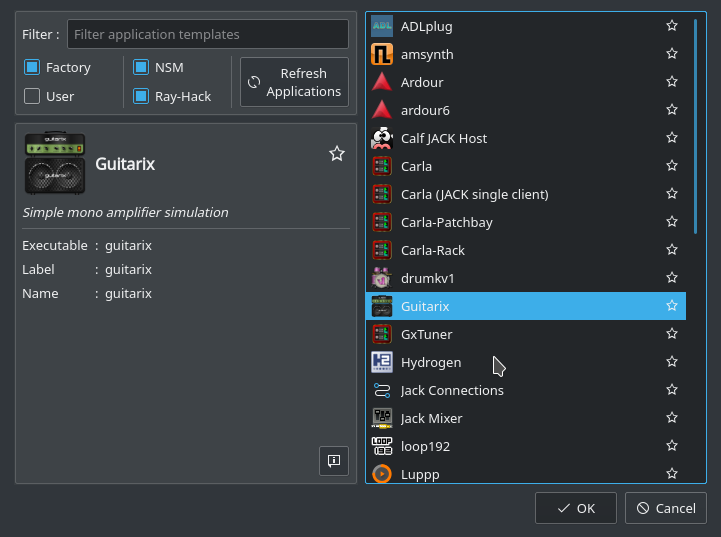This screenshot has width=721, height=537.
Task: Click the Jack Connections icon
Action: [382, 390]
